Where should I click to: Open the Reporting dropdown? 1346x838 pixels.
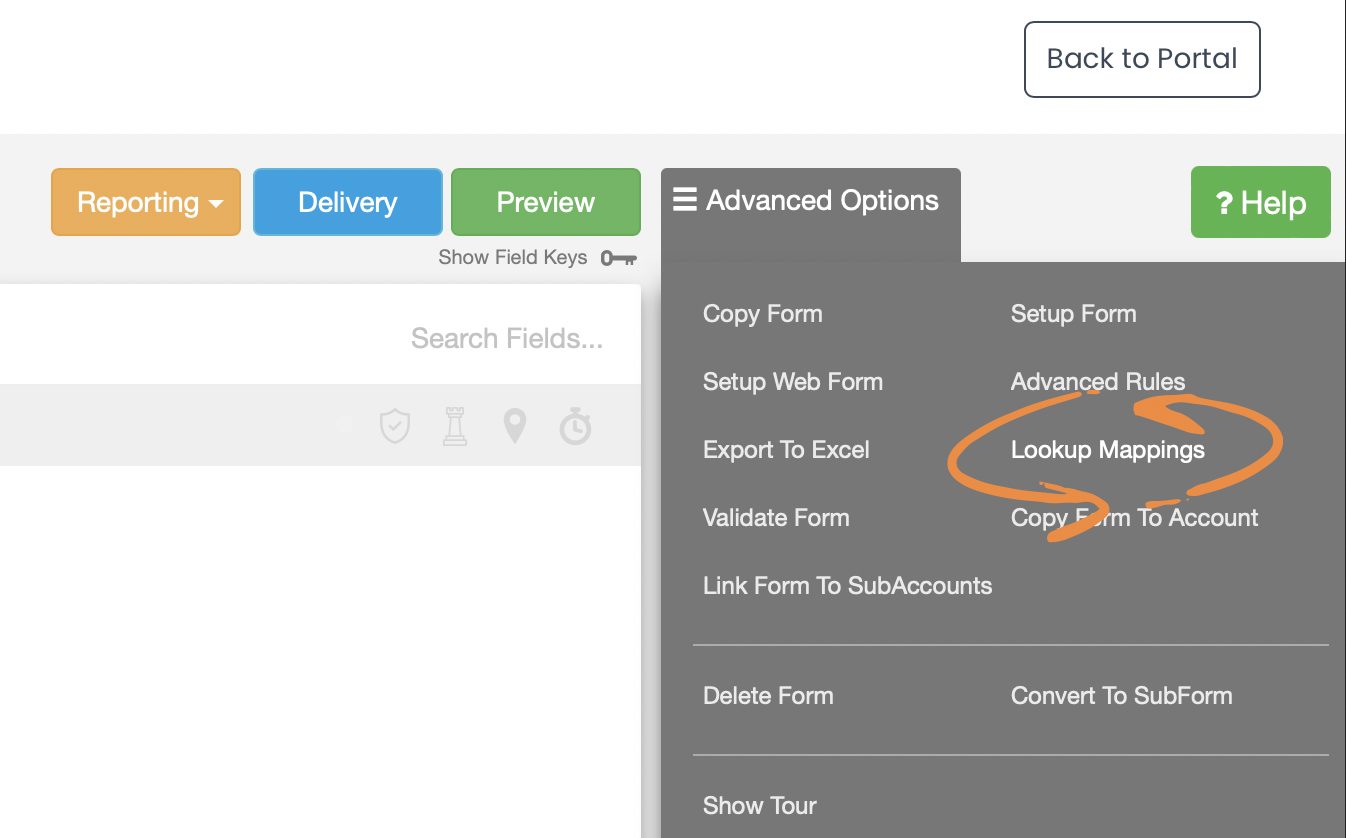pos(146,202)
